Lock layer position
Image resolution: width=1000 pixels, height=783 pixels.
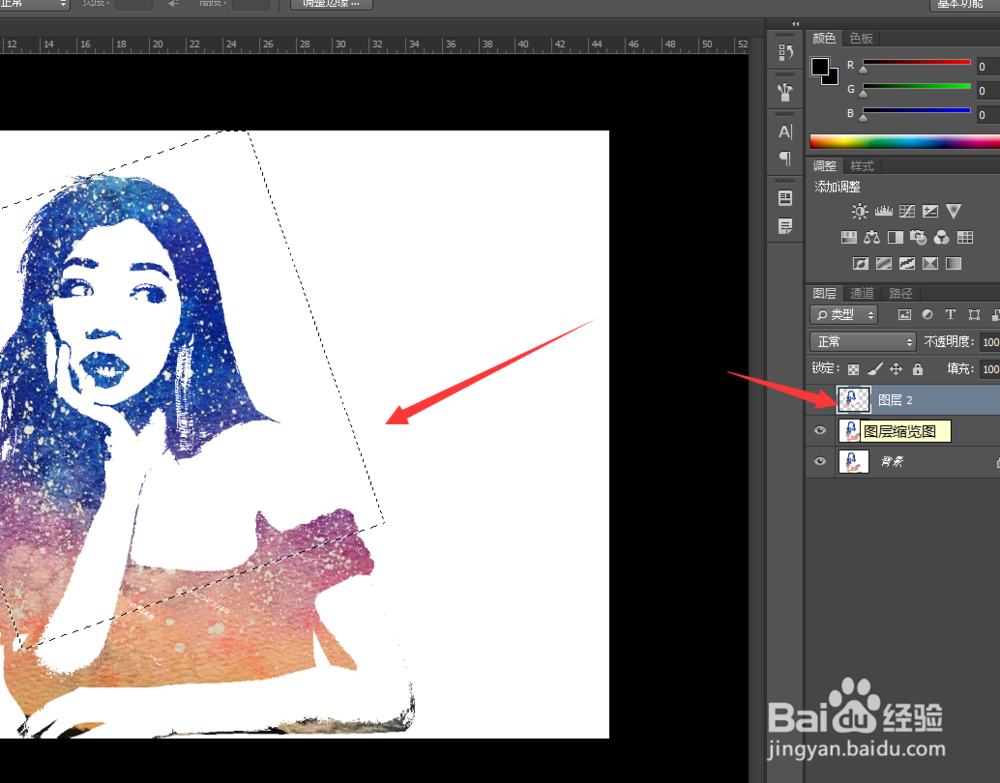[896, 369]
